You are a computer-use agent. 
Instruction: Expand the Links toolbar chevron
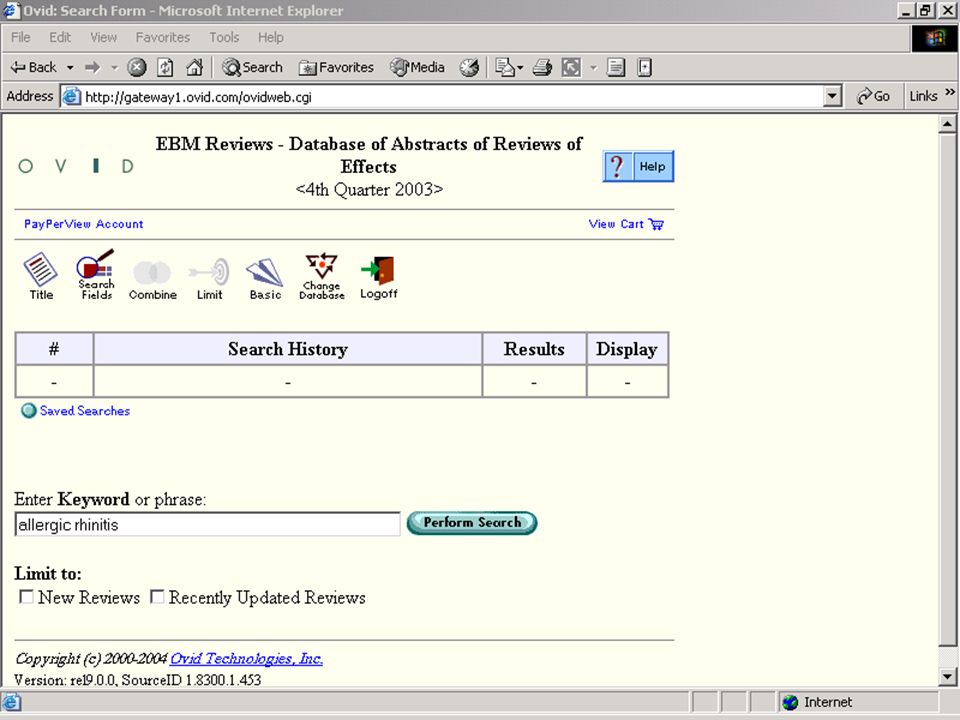click(x=950, y=92)
